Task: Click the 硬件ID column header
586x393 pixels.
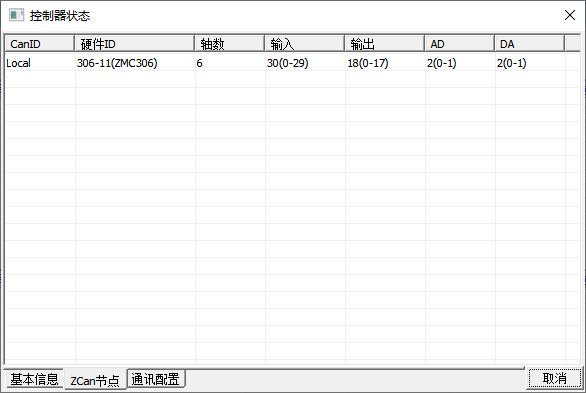Action: tap(135, 43)
